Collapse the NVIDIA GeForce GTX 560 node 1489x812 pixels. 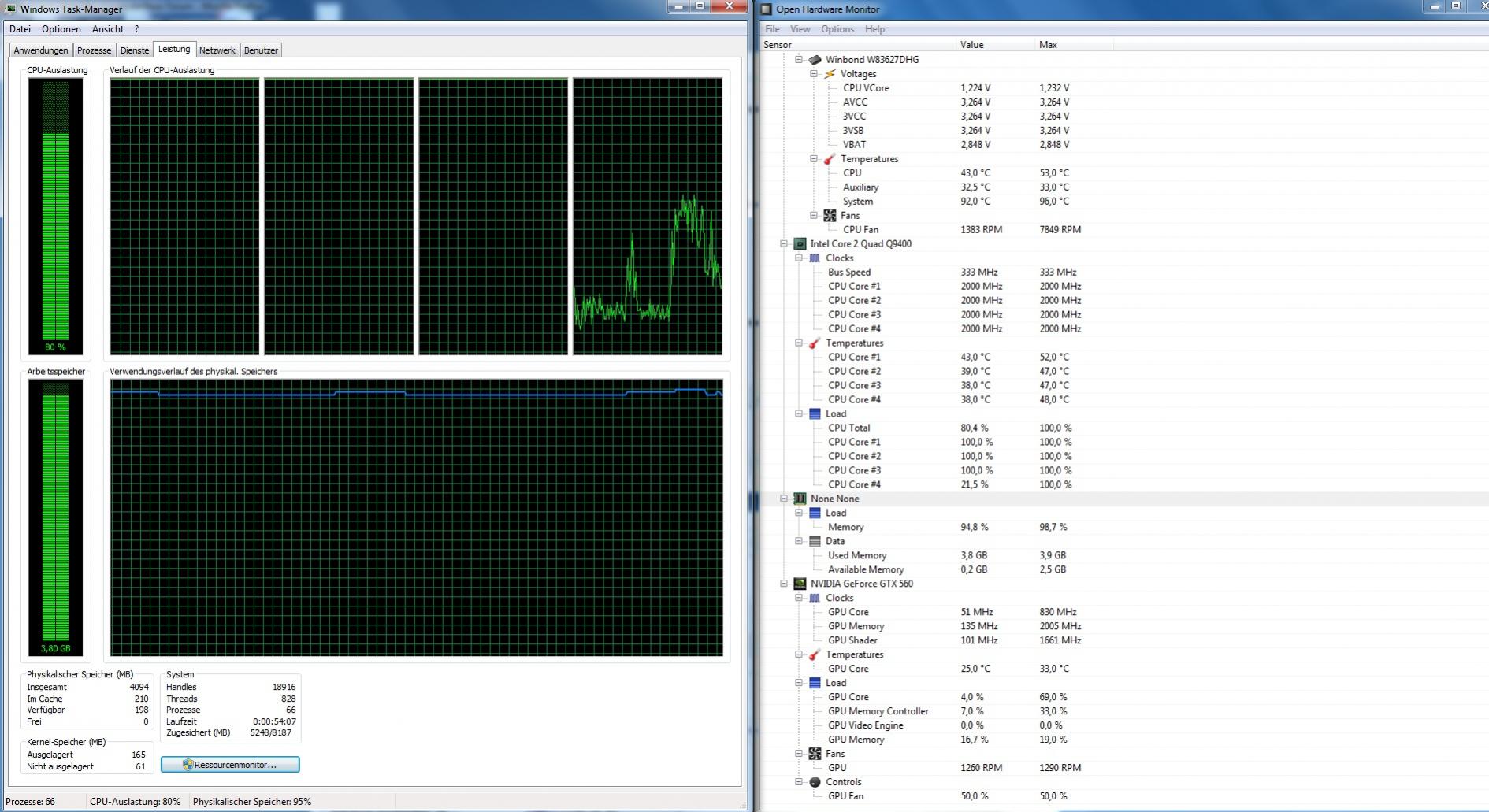784,584
